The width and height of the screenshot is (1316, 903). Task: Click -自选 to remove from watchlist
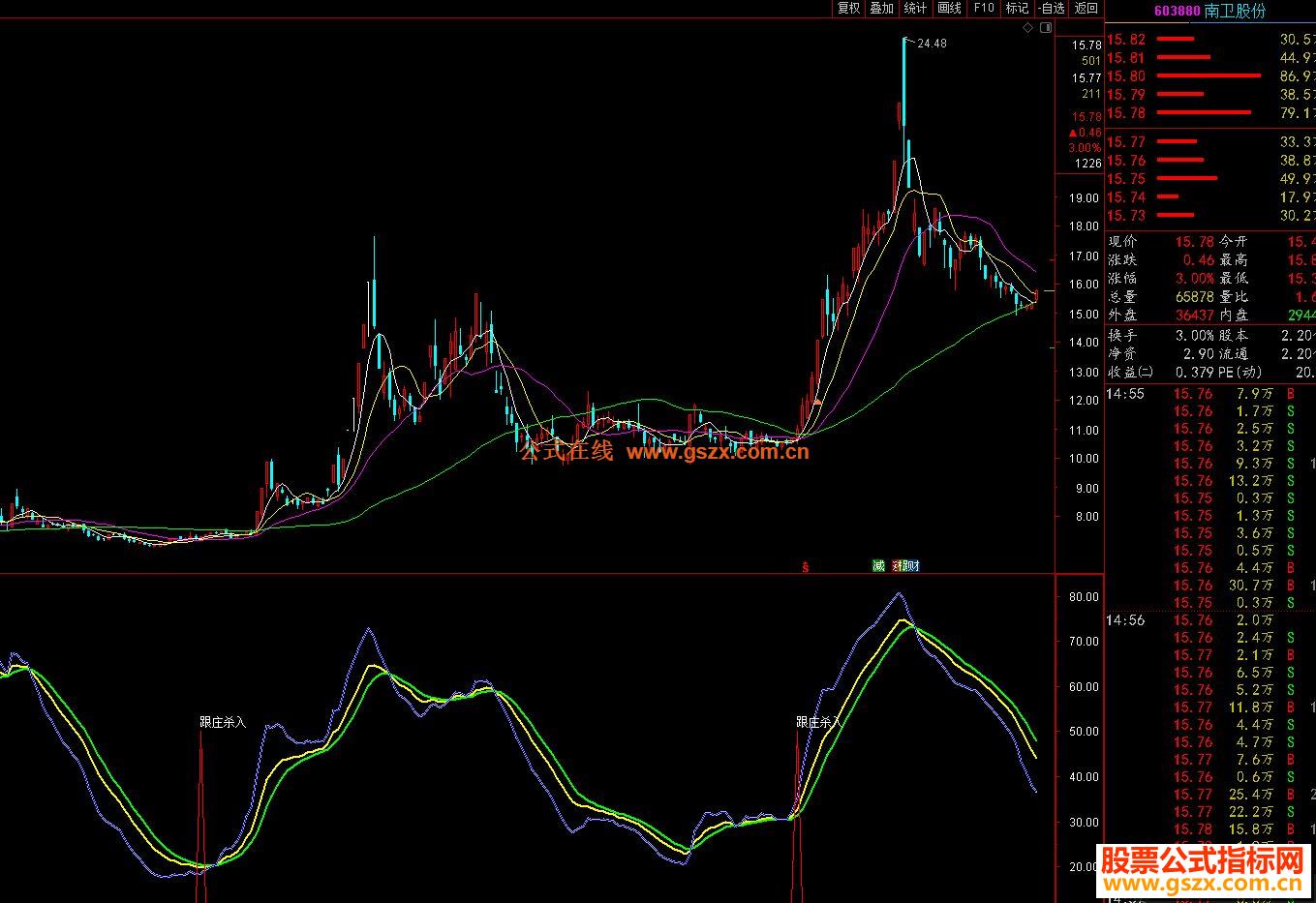pos(1051,8)
